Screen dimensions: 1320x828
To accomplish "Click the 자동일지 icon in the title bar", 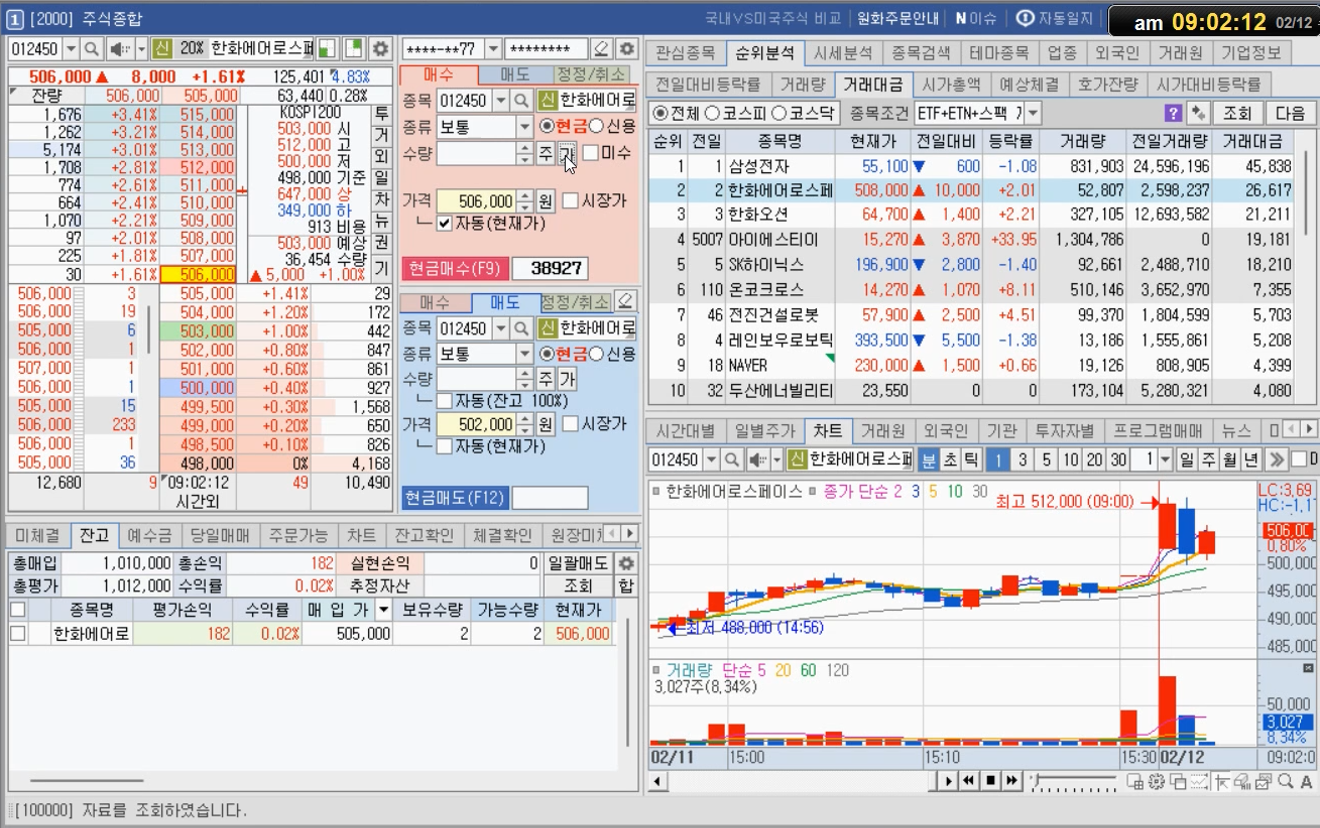I will [x=1054, y=18].
